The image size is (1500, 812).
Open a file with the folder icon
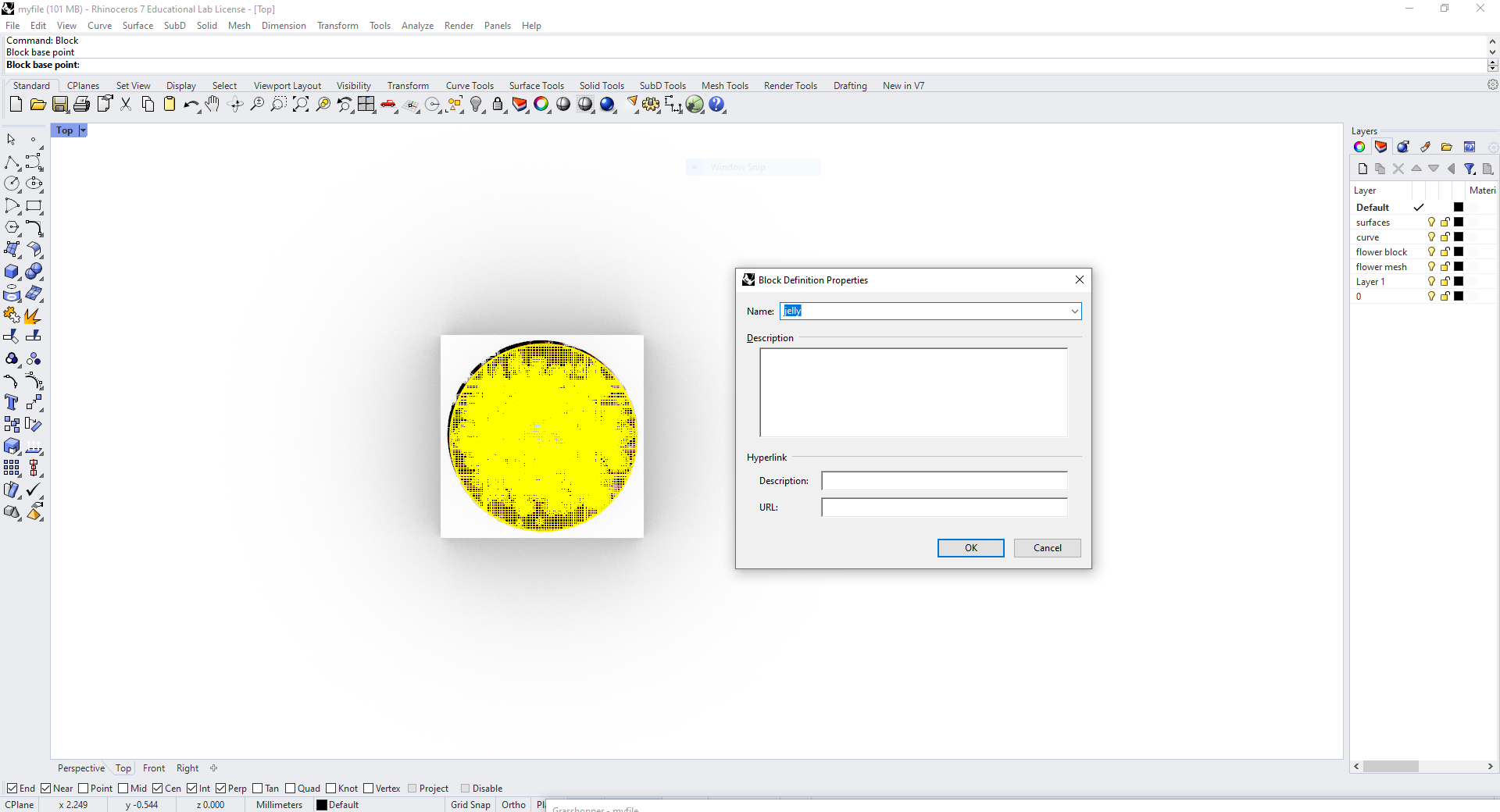(37, 104)
